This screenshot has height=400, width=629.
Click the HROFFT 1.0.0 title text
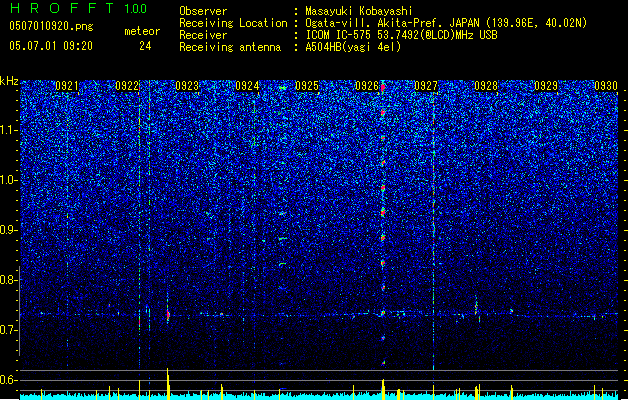click(x=78, y=8)
